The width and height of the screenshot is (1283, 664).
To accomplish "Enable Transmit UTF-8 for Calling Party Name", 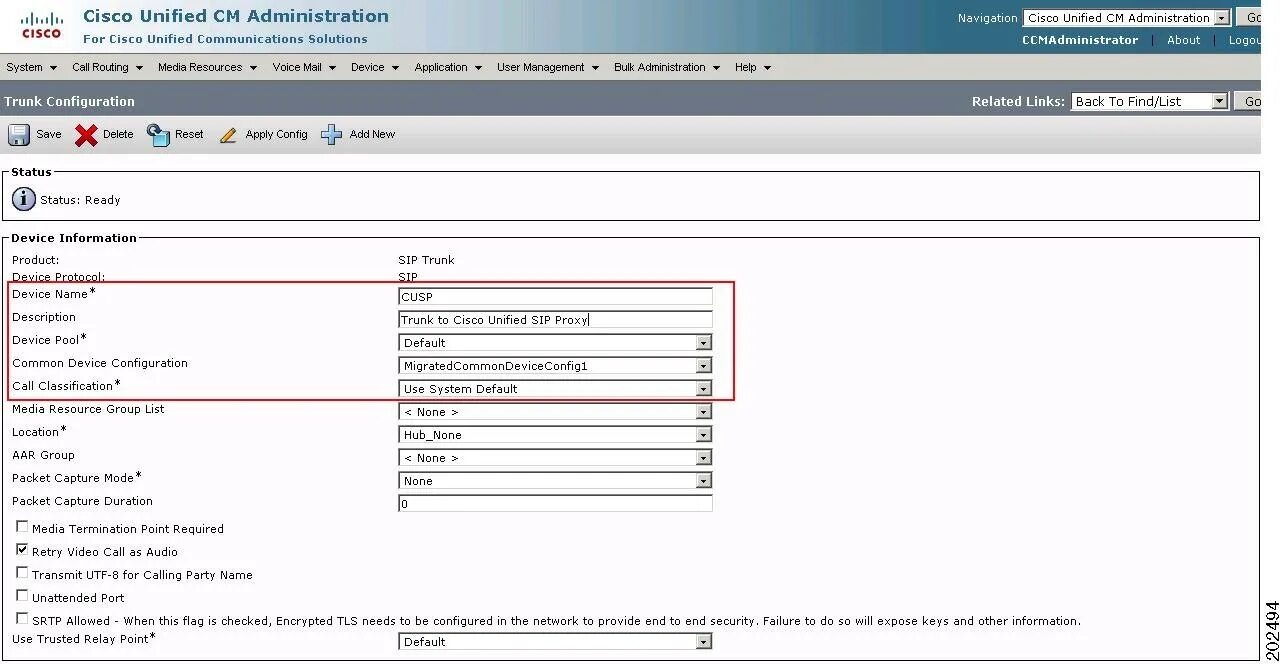I will coord(22,573).
